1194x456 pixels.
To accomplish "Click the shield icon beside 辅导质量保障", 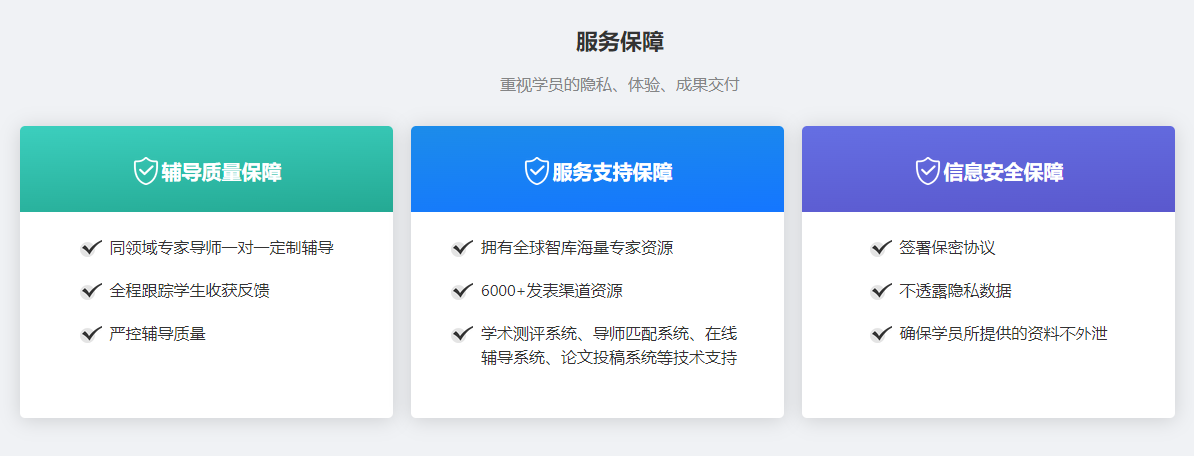I will tap(146, 171).
